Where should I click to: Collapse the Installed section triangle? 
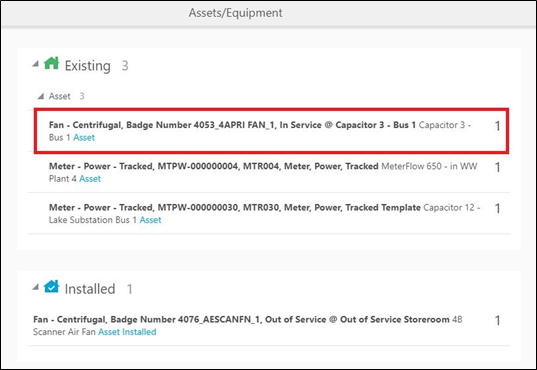click(36, 287)
